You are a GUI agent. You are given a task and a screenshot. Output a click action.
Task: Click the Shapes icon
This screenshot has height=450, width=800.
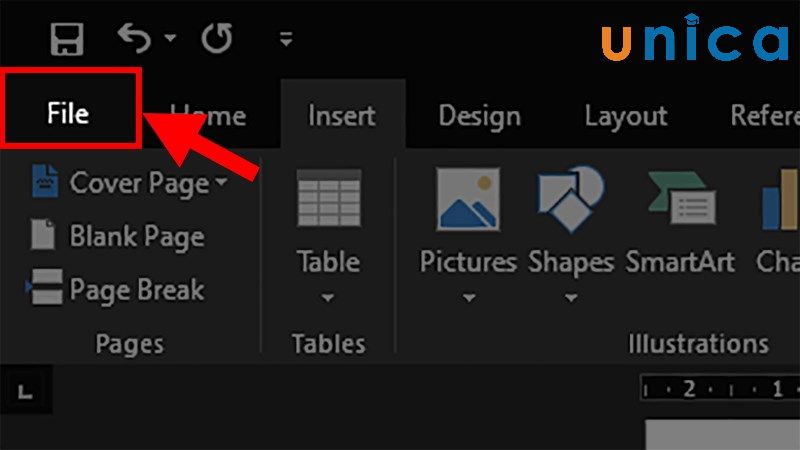point(570,199)
